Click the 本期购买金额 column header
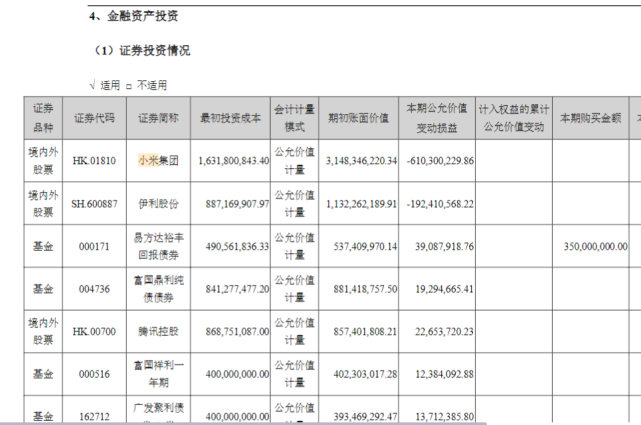 (x=590, y=118)
